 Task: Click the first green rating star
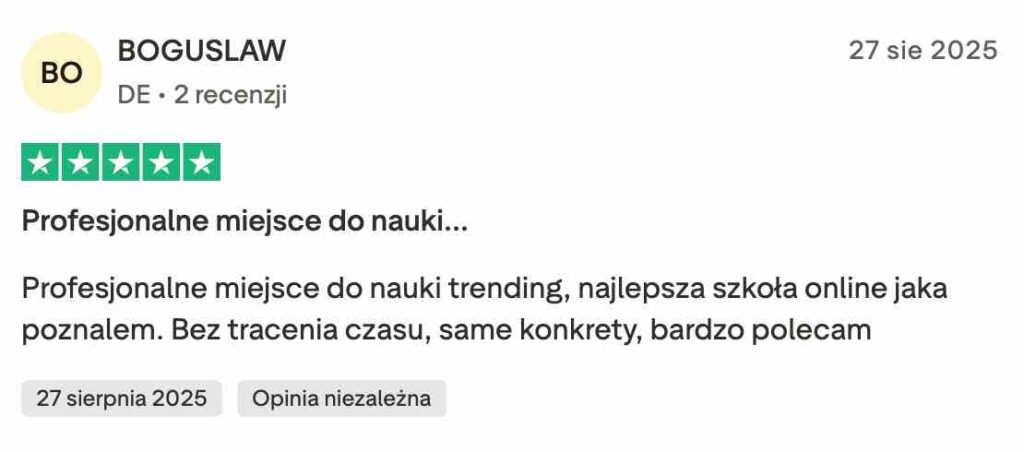click(40, 162)
